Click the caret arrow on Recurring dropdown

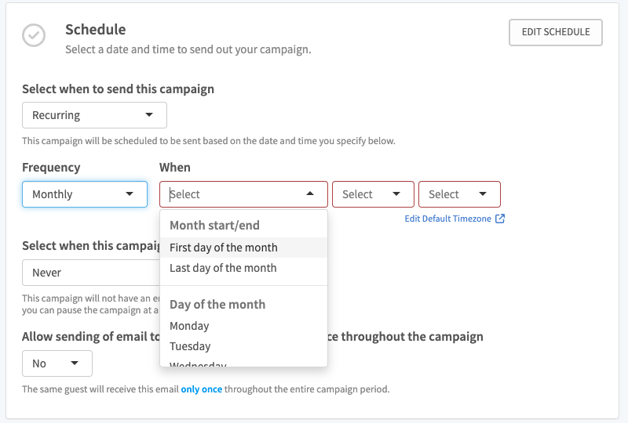click(x=150, y=115)
